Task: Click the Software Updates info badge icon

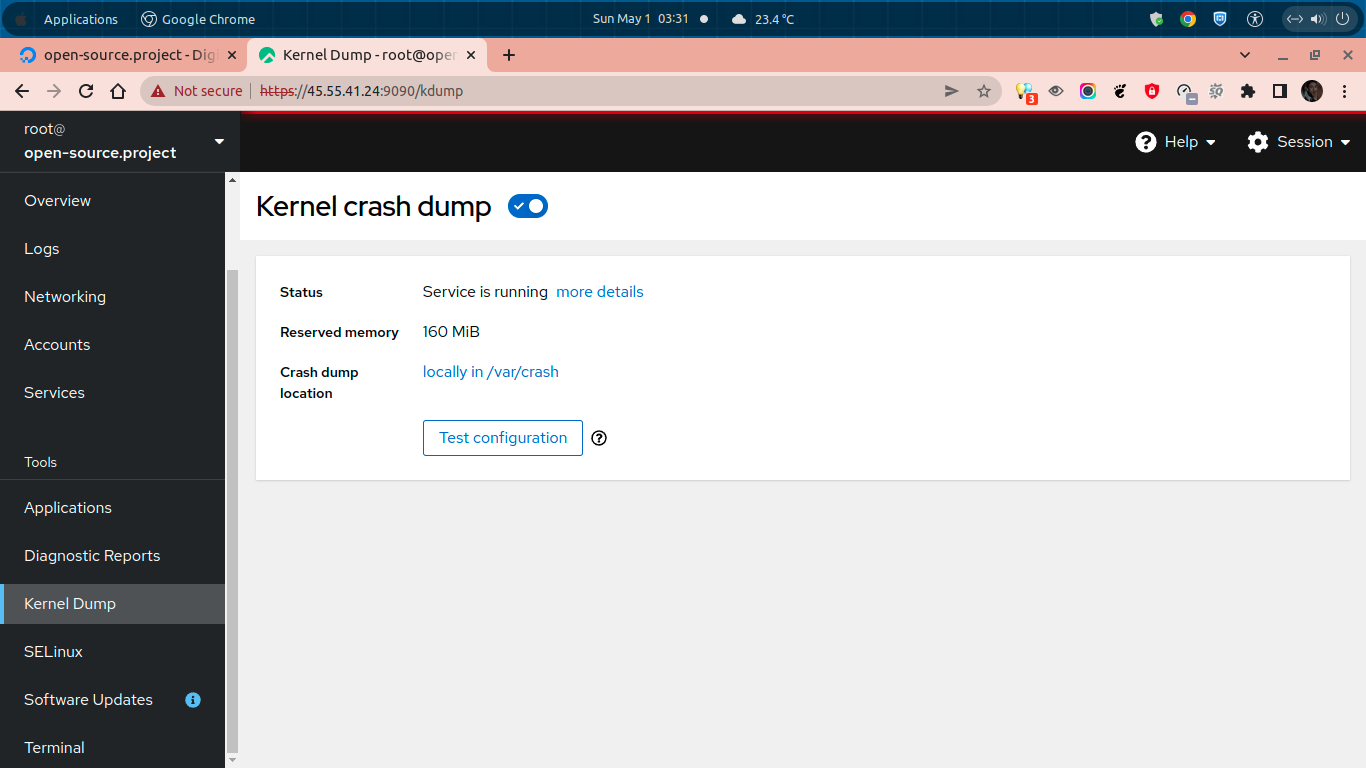Action: click(193, 700)
